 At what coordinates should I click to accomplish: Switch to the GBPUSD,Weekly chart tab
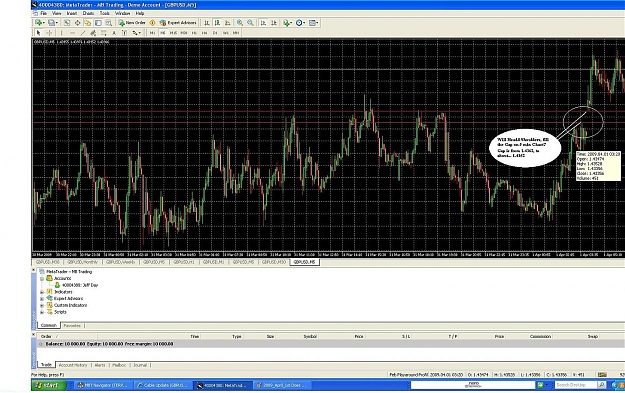120,262
